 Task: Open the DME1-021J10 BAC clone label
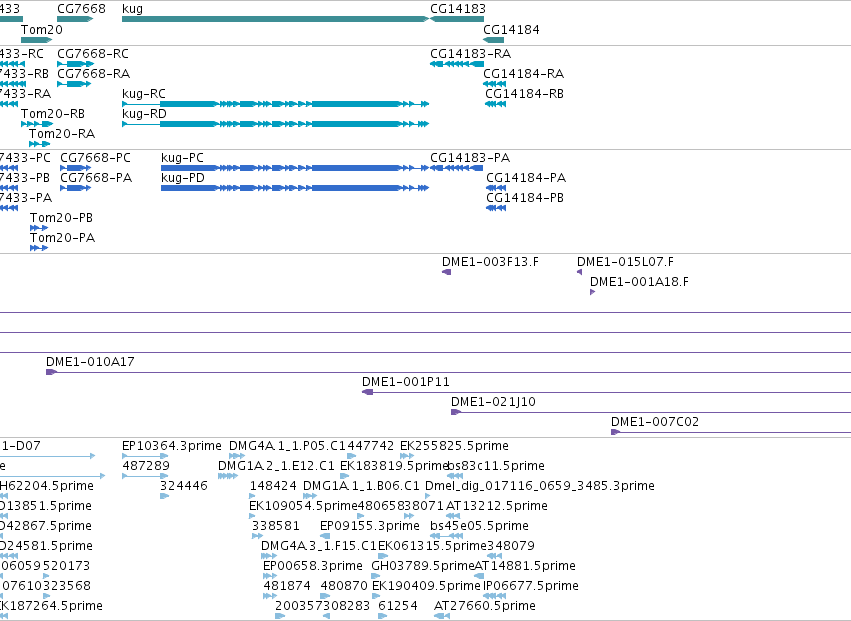click(493, 402)
